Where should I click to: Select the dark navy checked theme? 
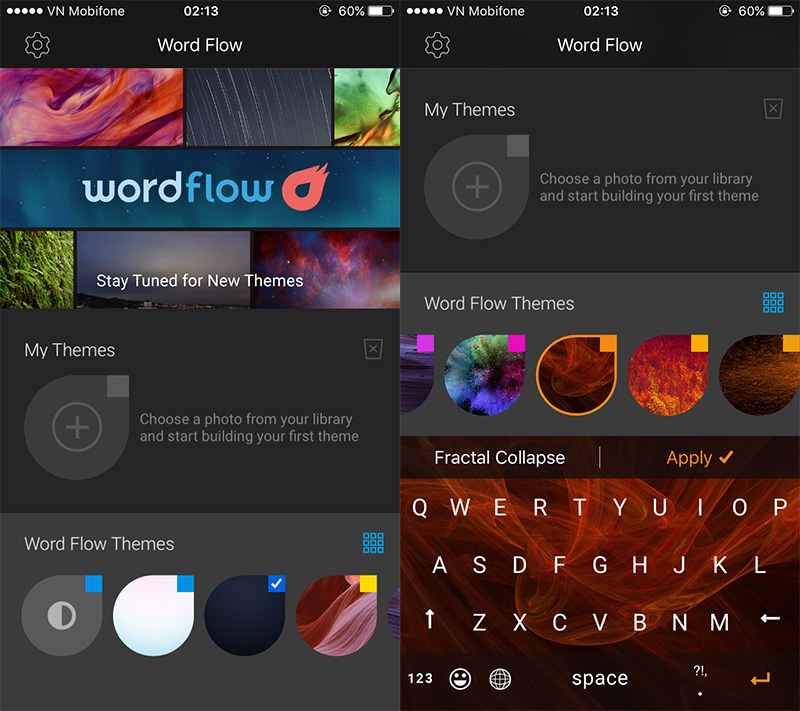245,616
